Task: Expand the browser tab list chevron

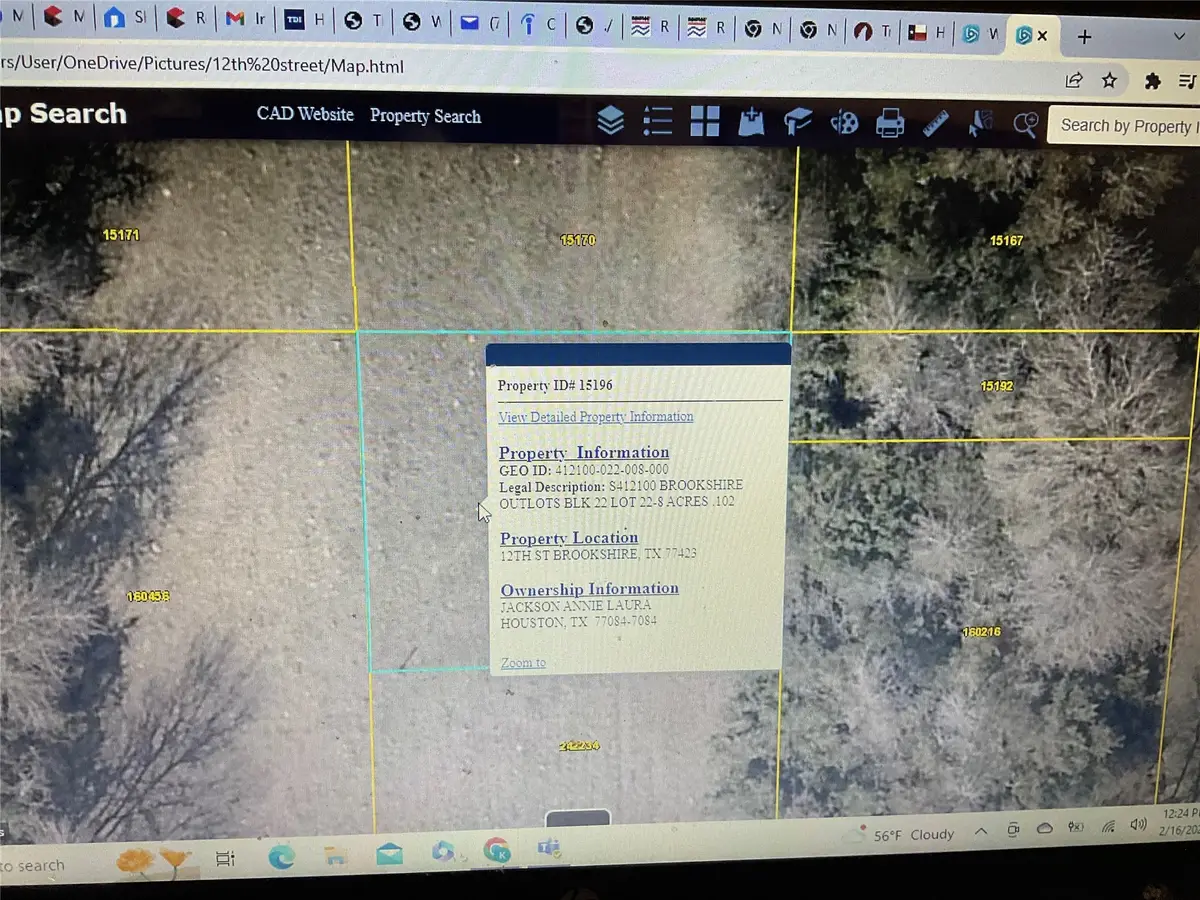Action: point(1182,36)
